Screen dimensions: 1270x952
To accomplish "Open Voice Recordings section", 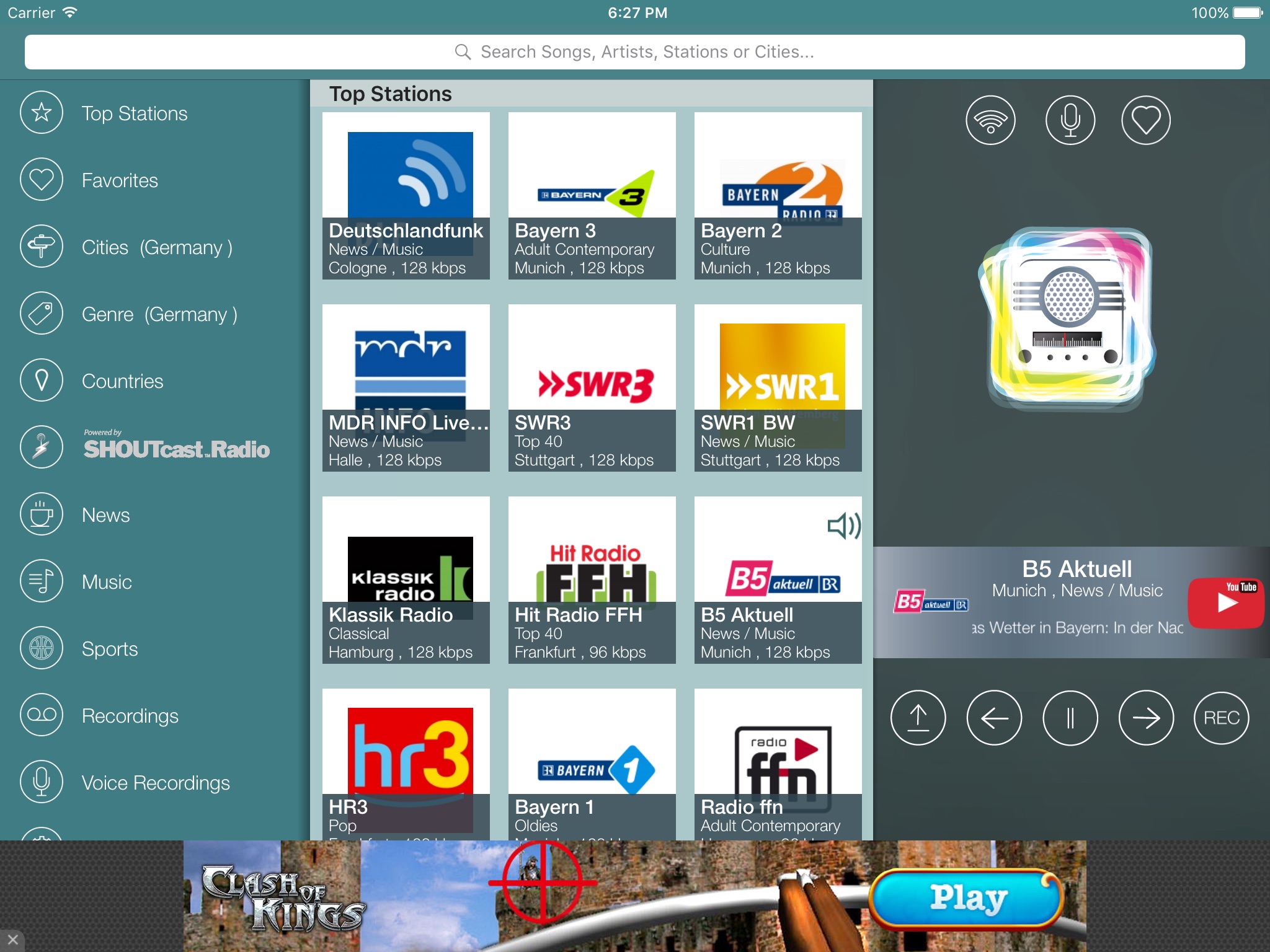I will 155,783.
